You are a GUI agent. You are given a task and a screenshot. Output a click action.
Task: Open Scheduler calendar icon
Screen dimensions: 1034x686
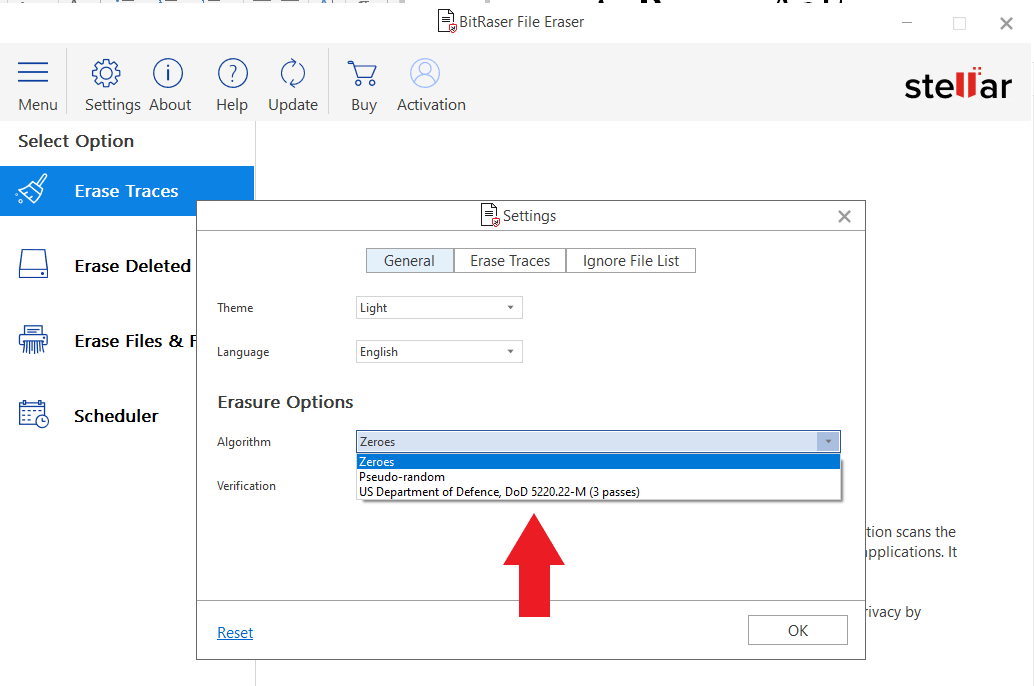[x=33, y=414]
